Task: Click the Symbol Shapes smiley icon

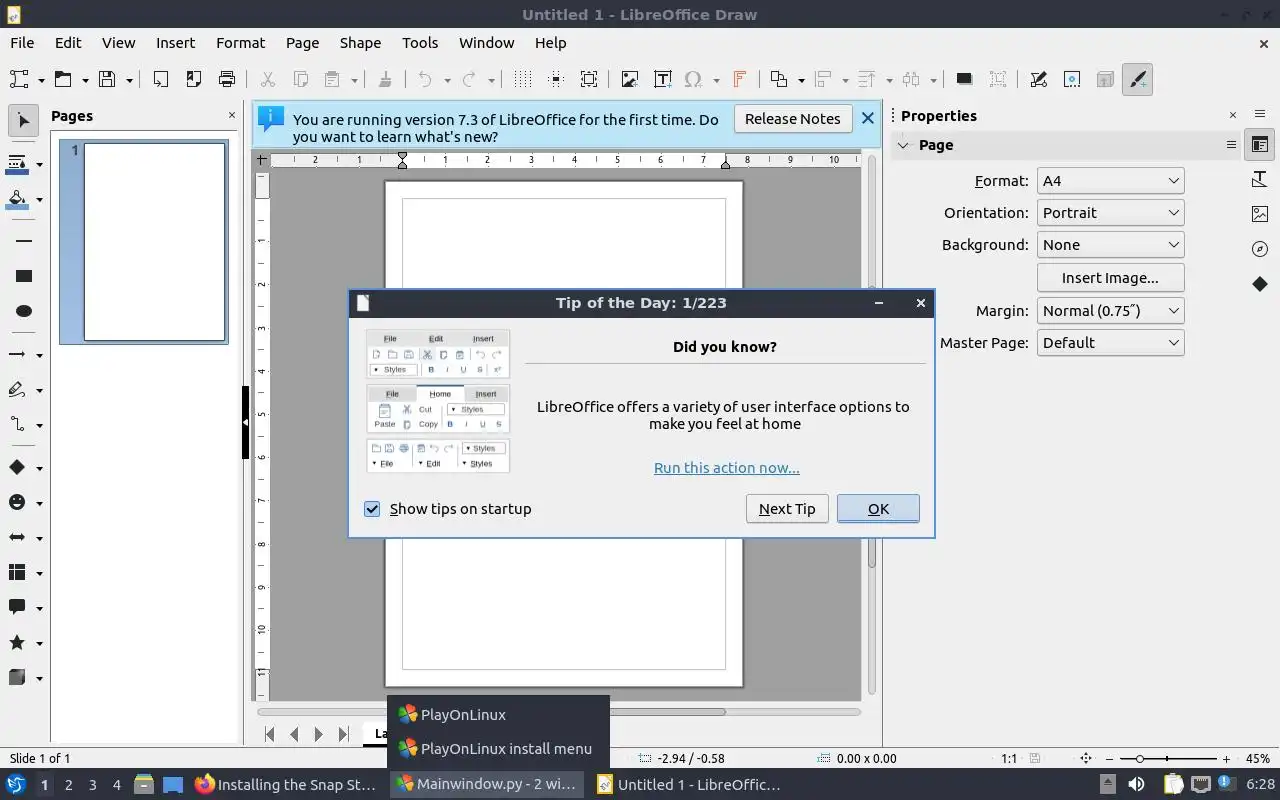Action: pos(17,503)
